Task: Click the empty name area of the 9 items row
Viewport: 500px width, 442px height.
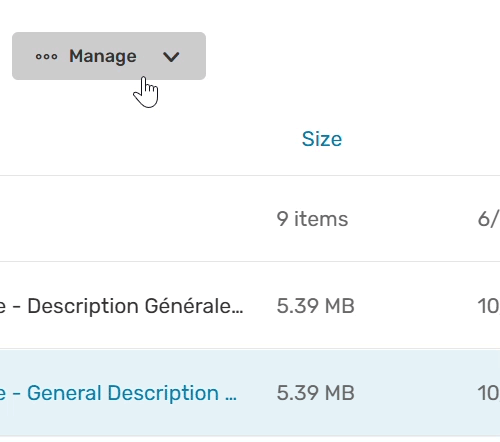Action: (x=133, y=219)
